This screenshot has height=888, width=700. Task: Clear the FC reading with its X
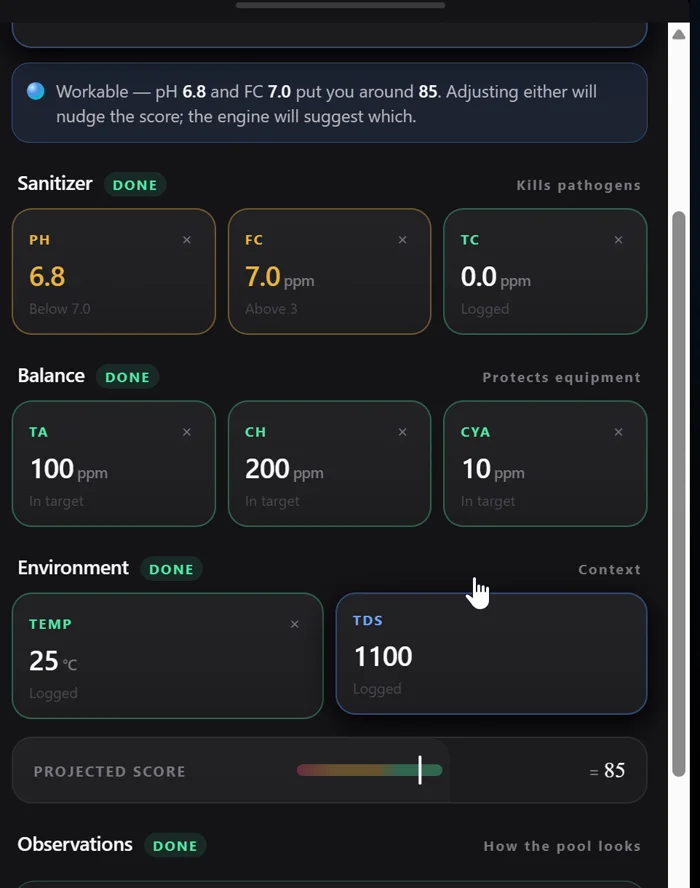[403, 240]
